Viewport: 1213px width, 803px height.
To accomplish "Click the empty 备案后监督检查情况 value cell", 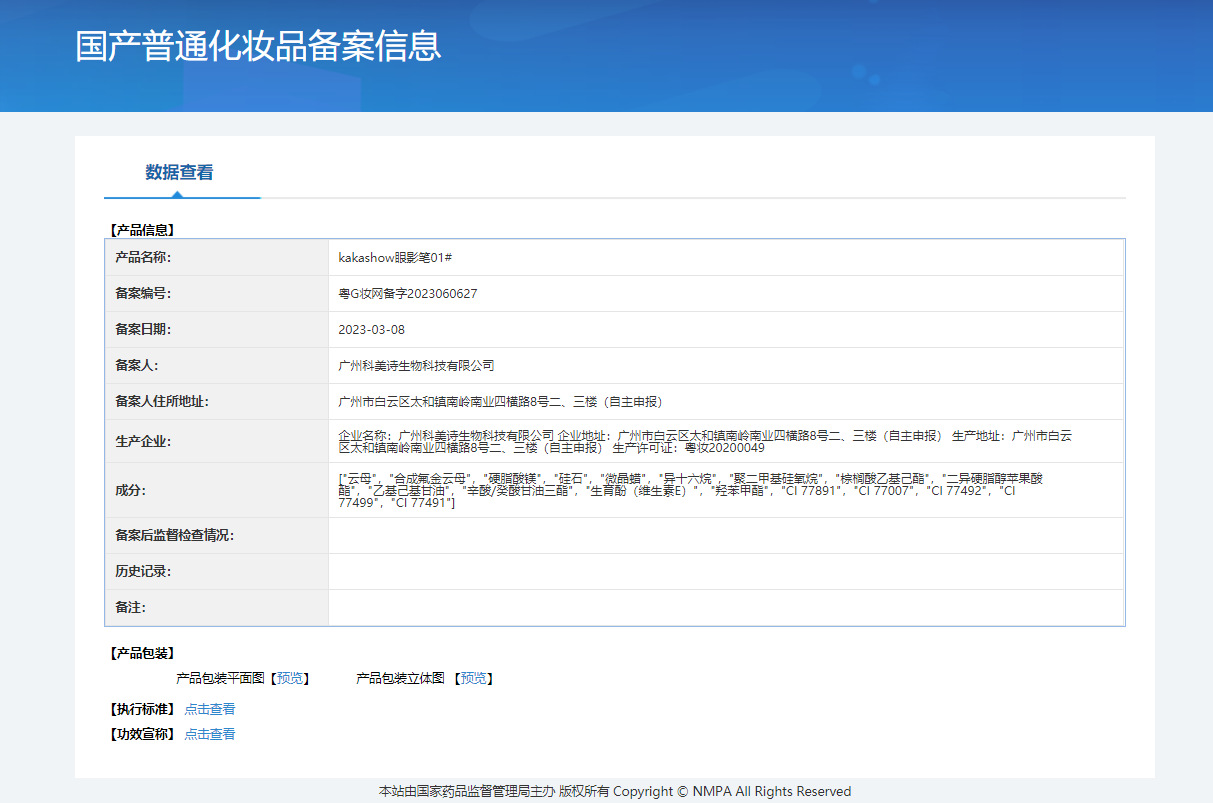I will pos(725,536).
